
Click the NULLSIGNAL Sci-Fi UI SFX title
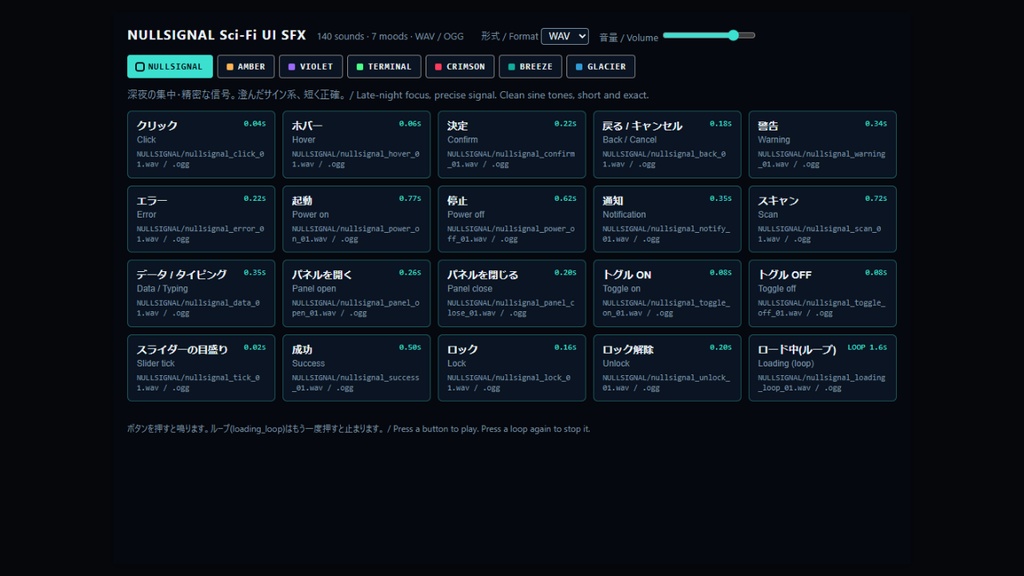tap(216, 35)
